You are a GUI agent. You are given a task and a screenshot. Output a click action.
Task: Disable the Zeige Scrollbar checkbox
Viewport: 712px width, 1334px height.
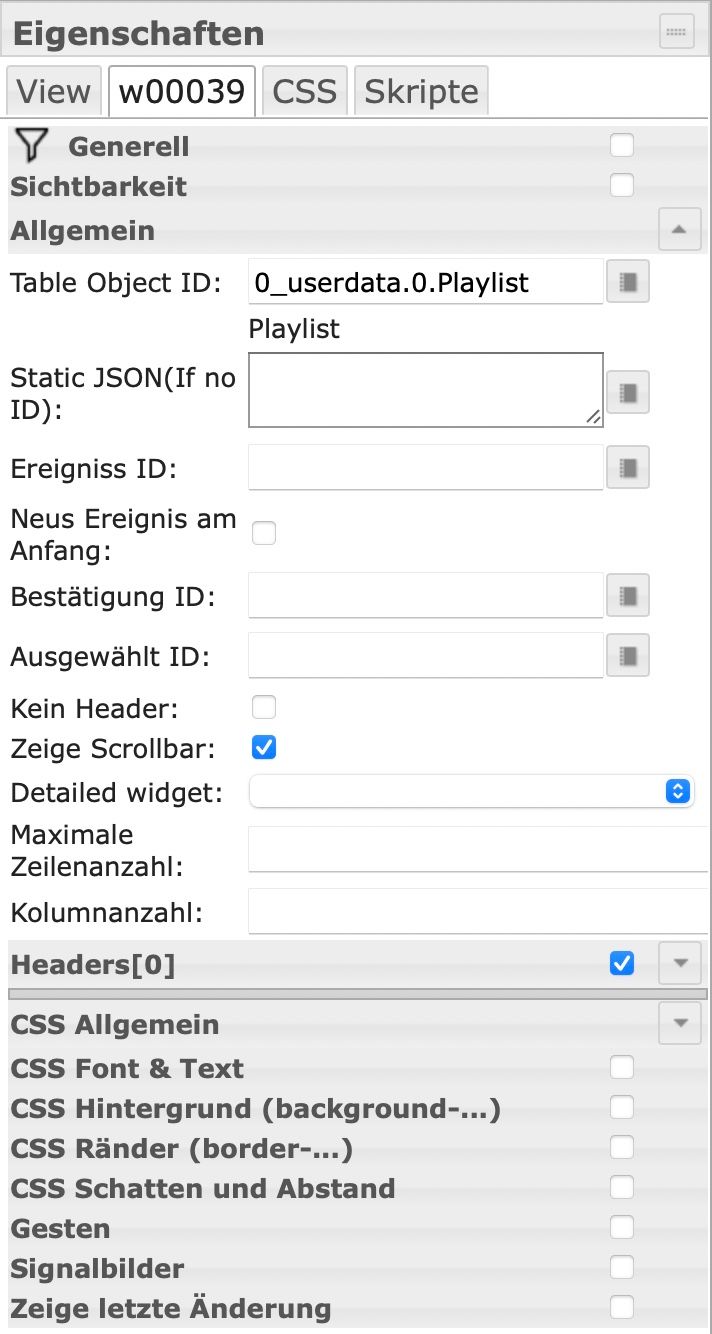(264, 747)
